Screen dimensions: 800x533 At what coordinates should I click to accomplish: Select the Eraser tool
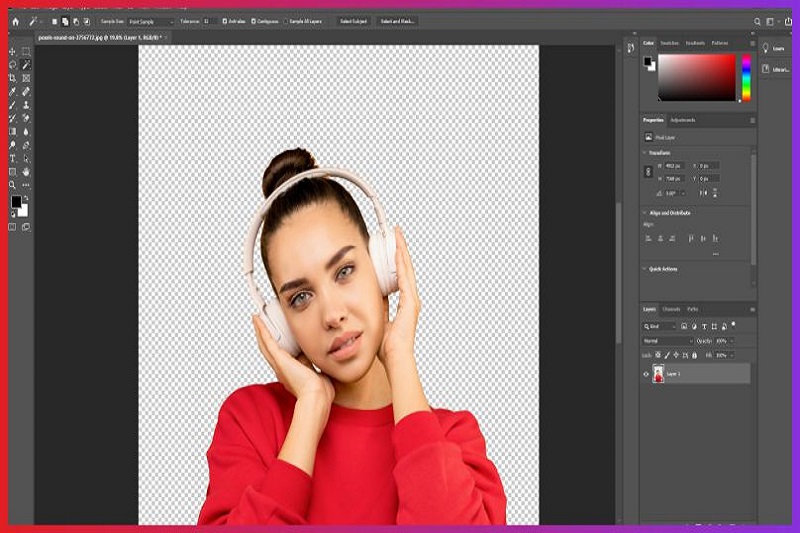point(26,118)
